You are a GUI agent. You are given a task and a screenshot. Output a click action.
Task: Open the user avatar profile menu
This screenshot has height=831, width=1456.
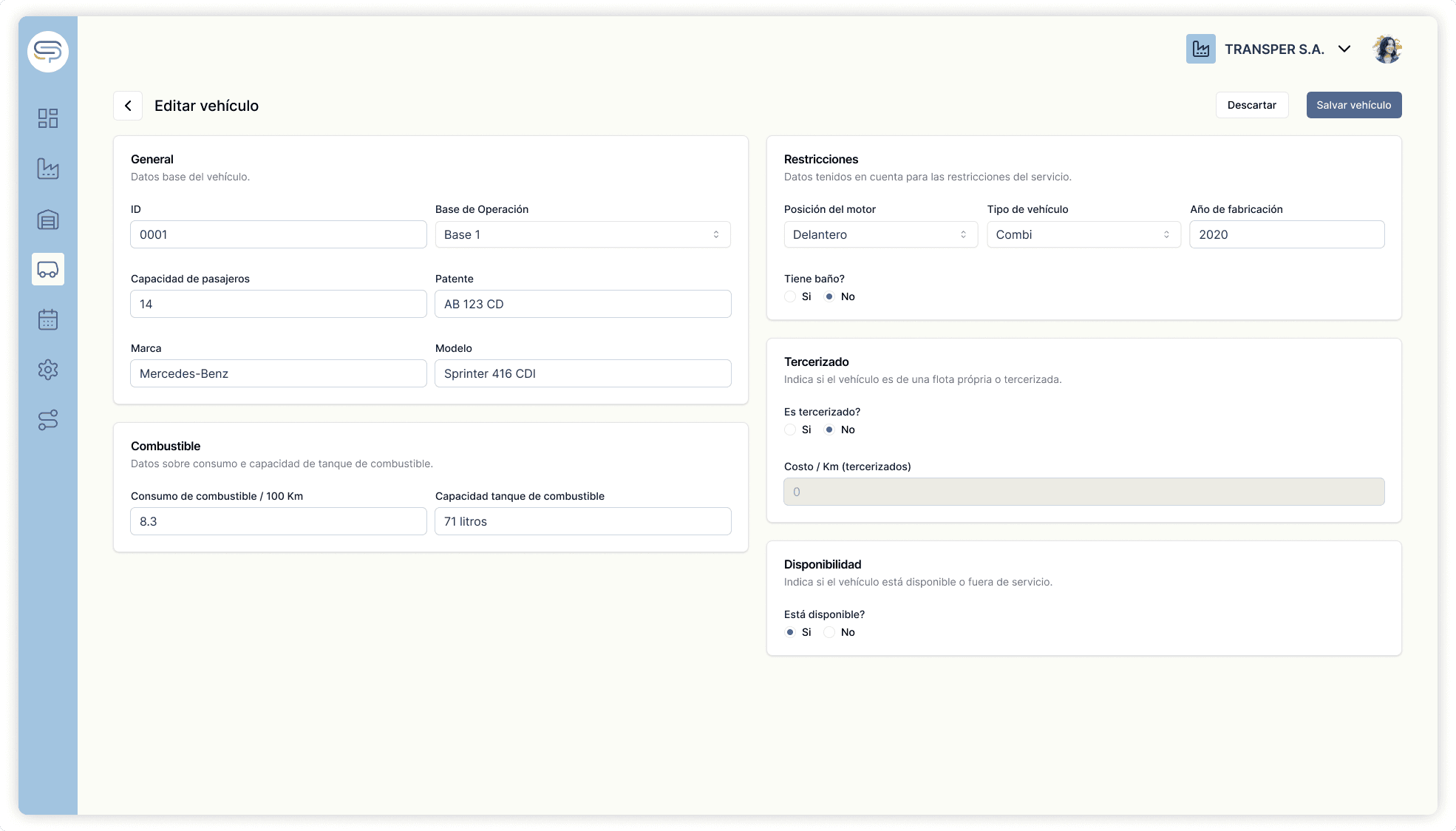click(1387, 50)
